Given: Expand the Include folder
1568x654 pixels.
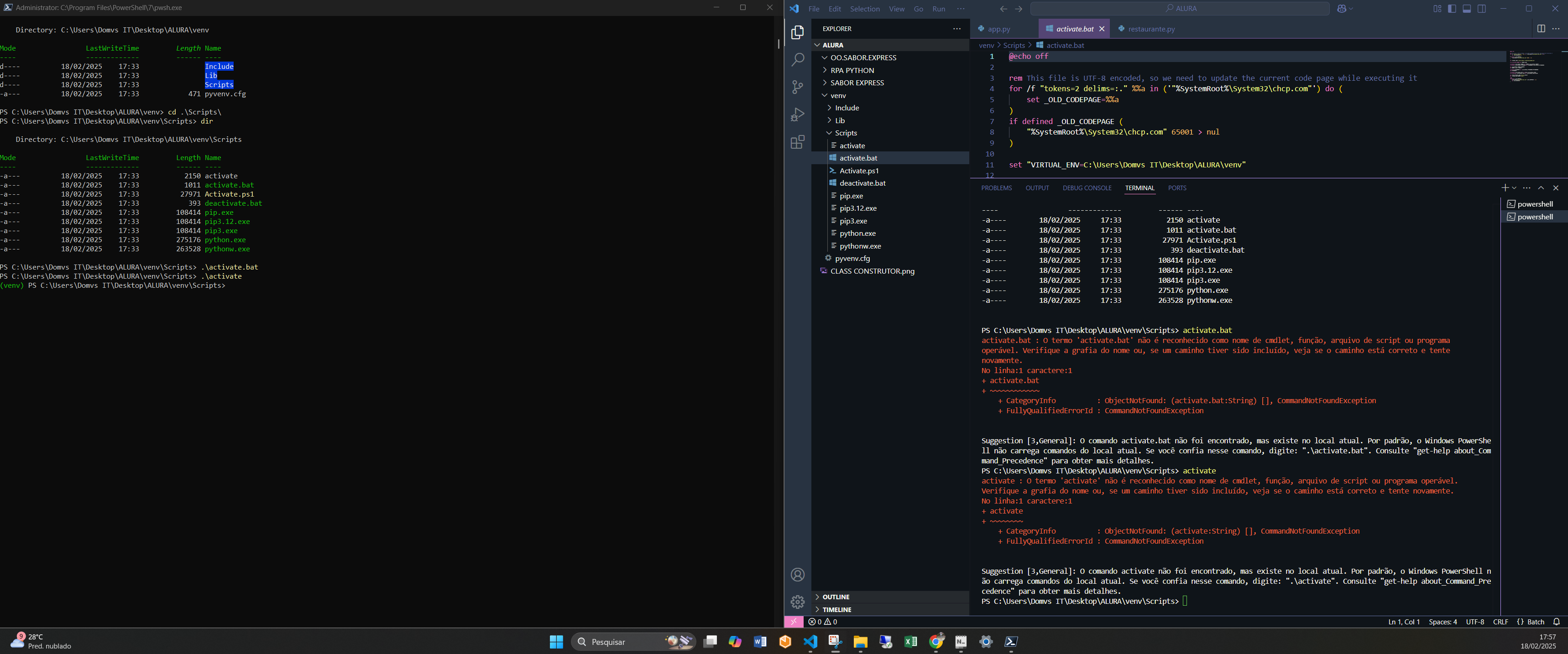Looking at the screenshot, I should click(890, 108).
